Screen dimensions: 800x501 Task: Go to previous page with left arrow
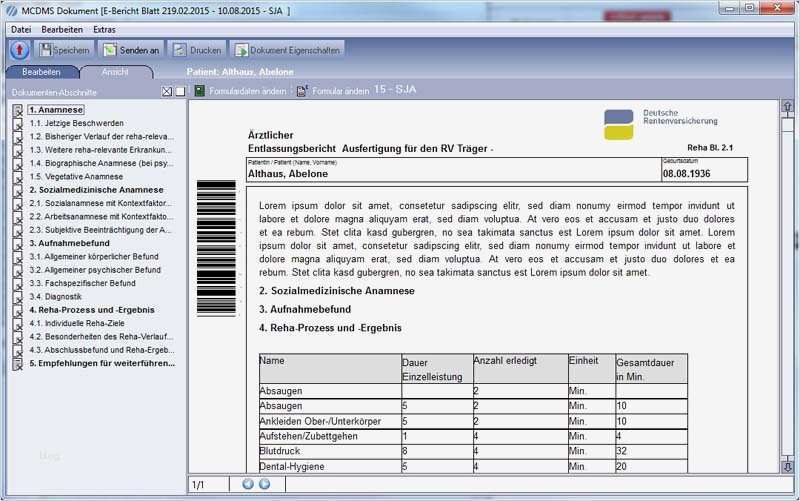click(x=248, y=484)
